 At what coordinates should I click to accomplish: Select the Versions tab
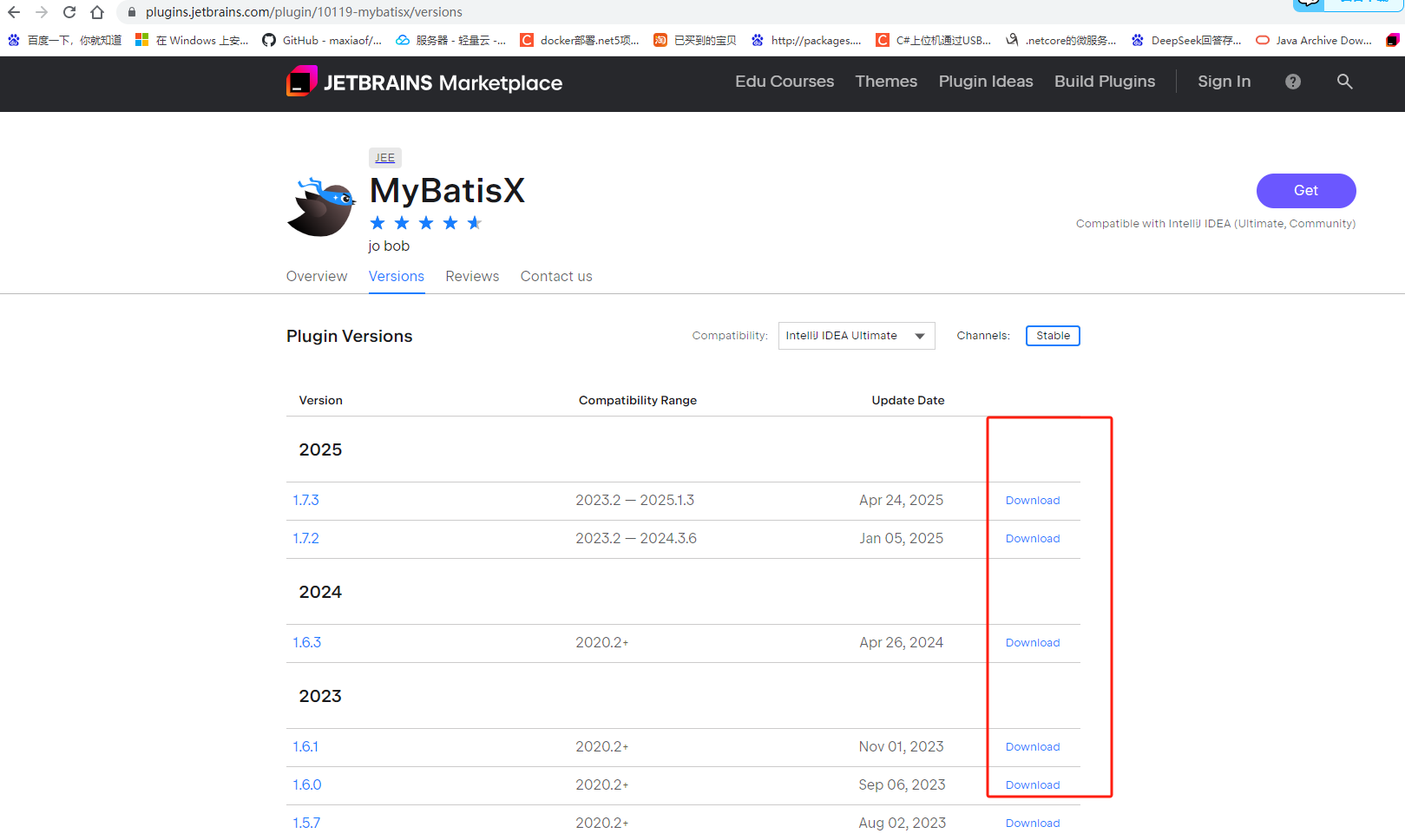[397, 276]
